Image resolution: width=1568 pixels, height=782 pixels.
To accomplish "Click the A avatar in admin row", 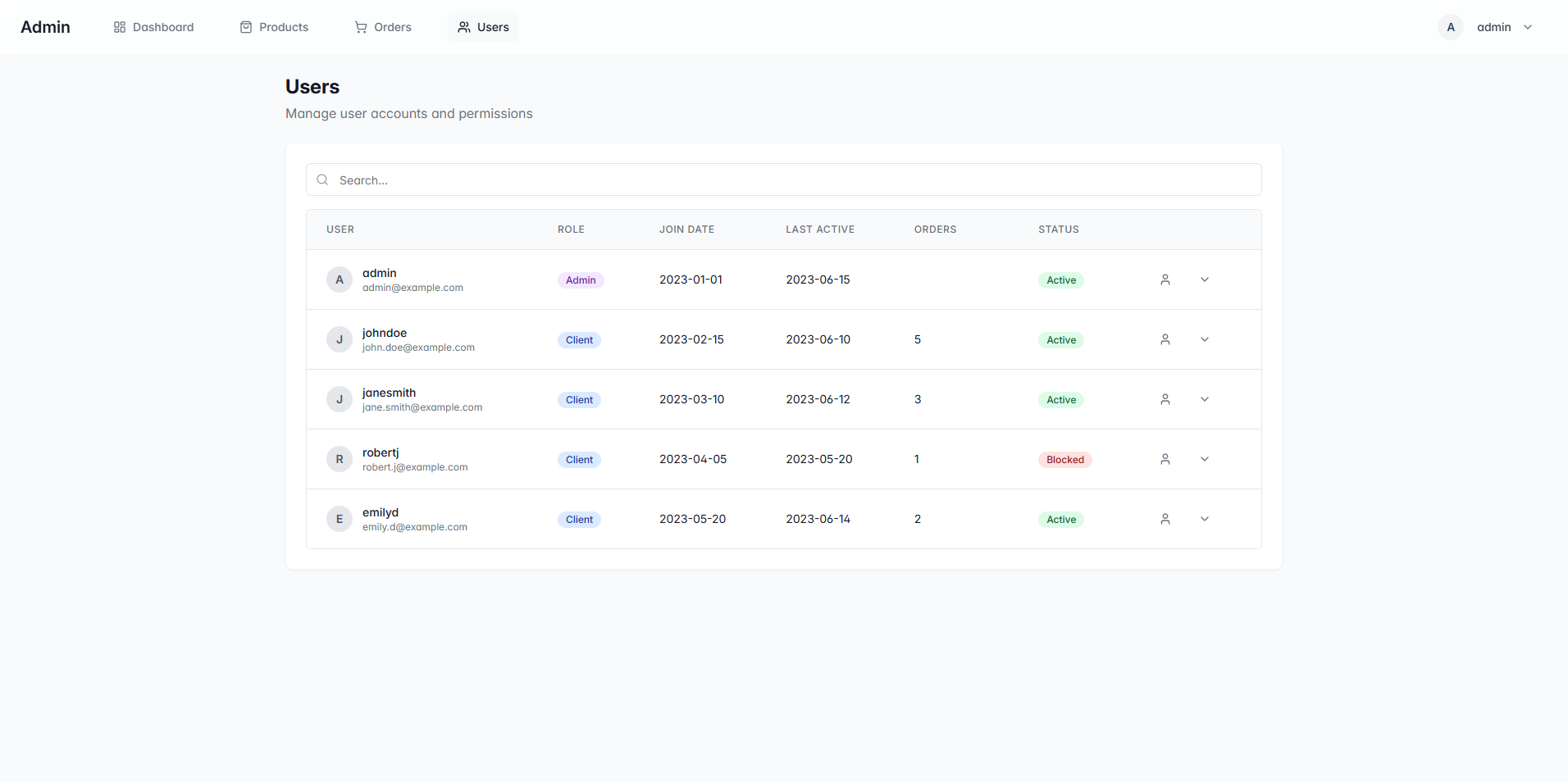I will click(340, 280).
